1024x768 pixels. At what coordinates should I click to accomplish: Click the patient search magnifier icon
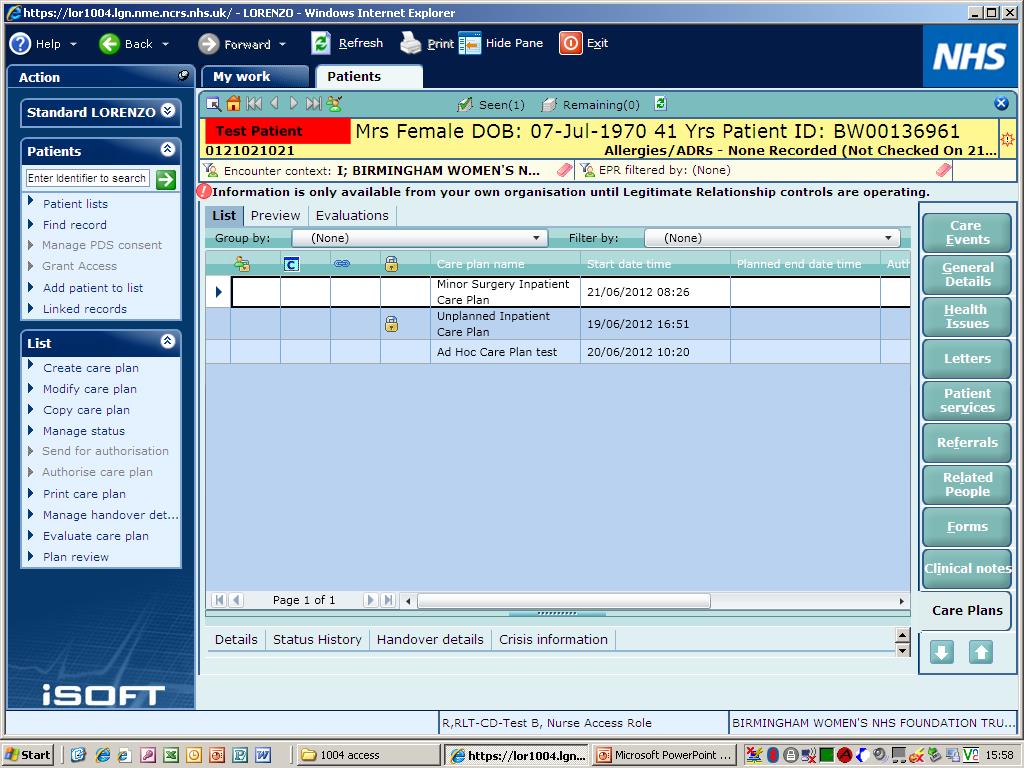pyautogui.click(x=214, y=104)
